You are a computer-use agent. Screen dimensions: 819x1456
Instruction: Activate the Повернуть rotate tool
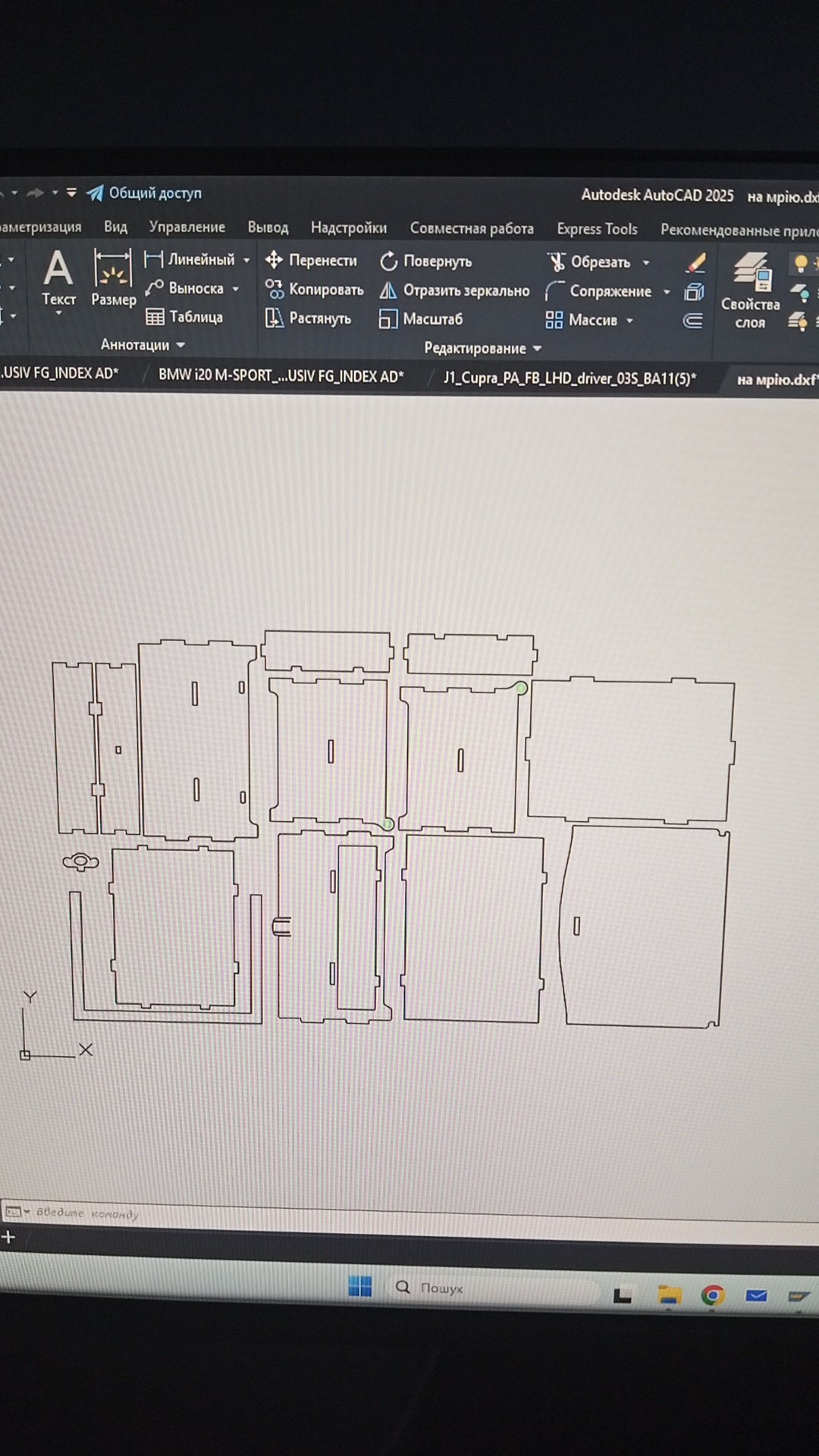pyautogui.click(x=425, y=262)
